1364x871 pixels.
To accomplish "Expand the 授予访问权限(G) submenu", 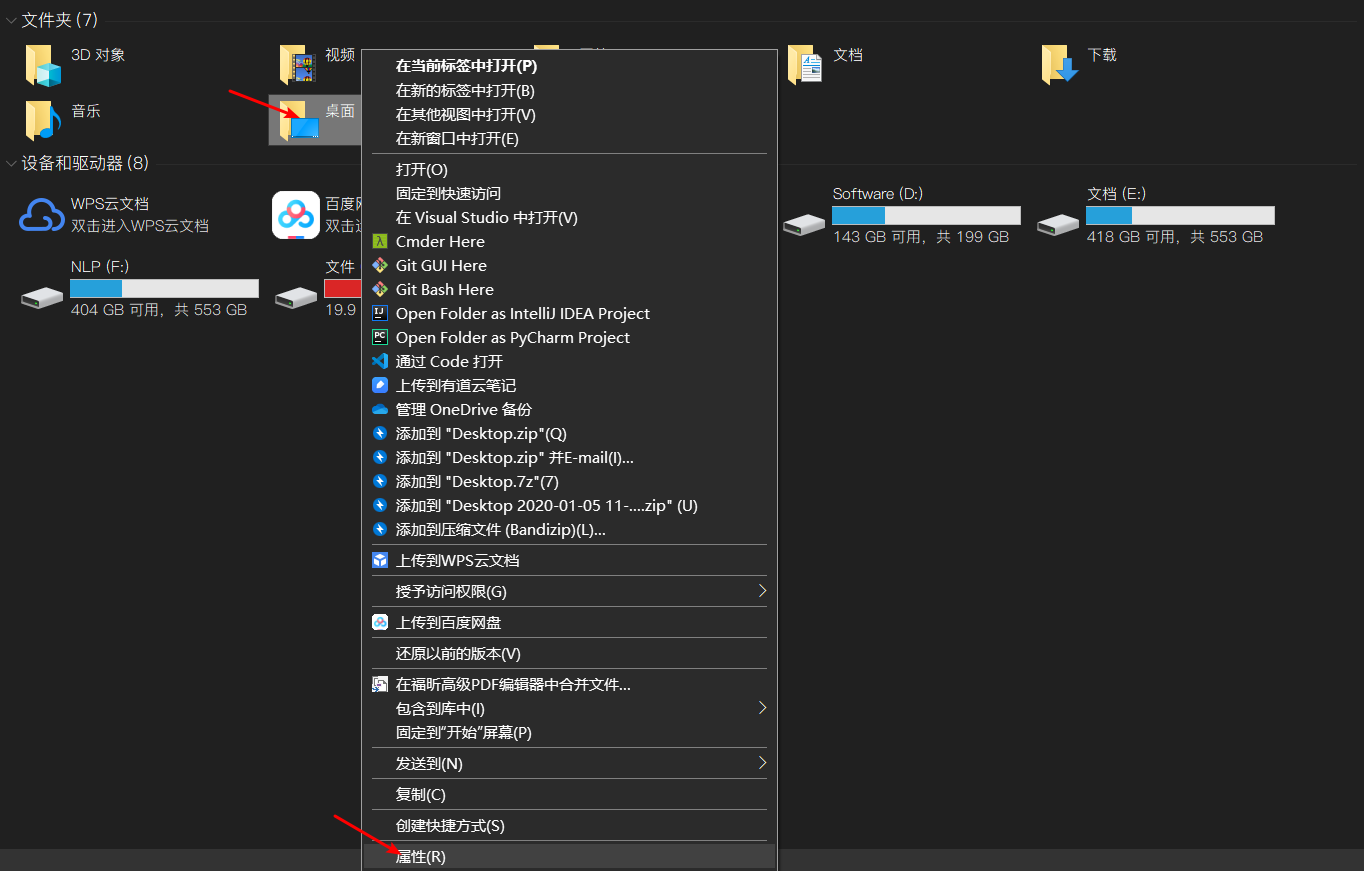I will [761, 591].
